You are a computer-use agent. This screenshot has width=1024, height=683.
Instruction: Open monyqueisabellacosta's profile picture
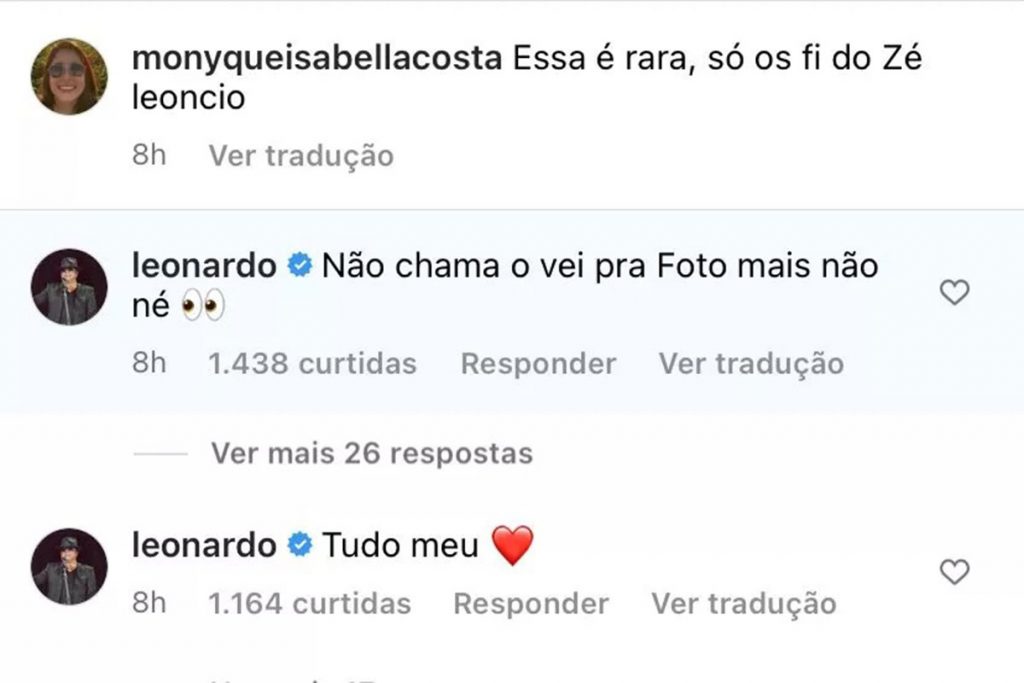click(x=69, y=77)
